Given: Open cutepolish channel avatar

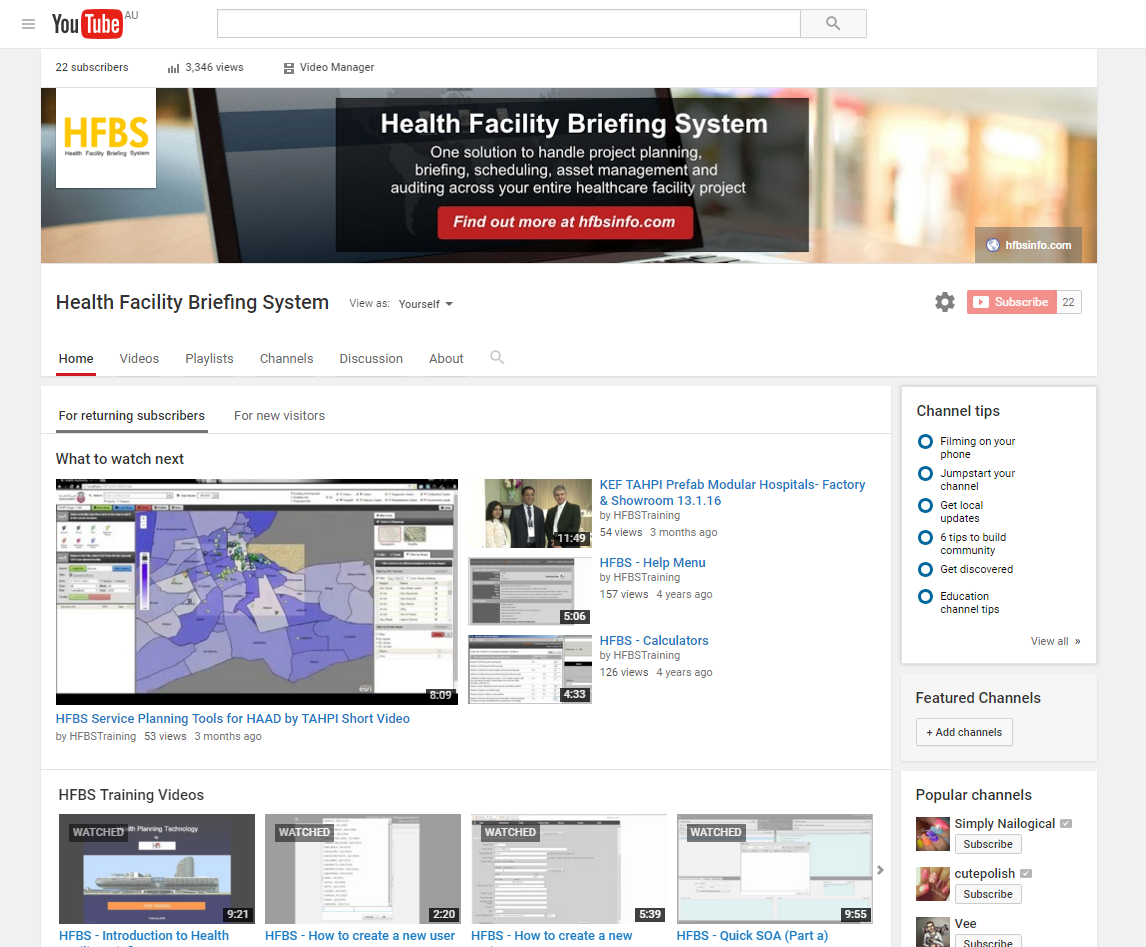Looking at the screenshot, I should [933, 884].
